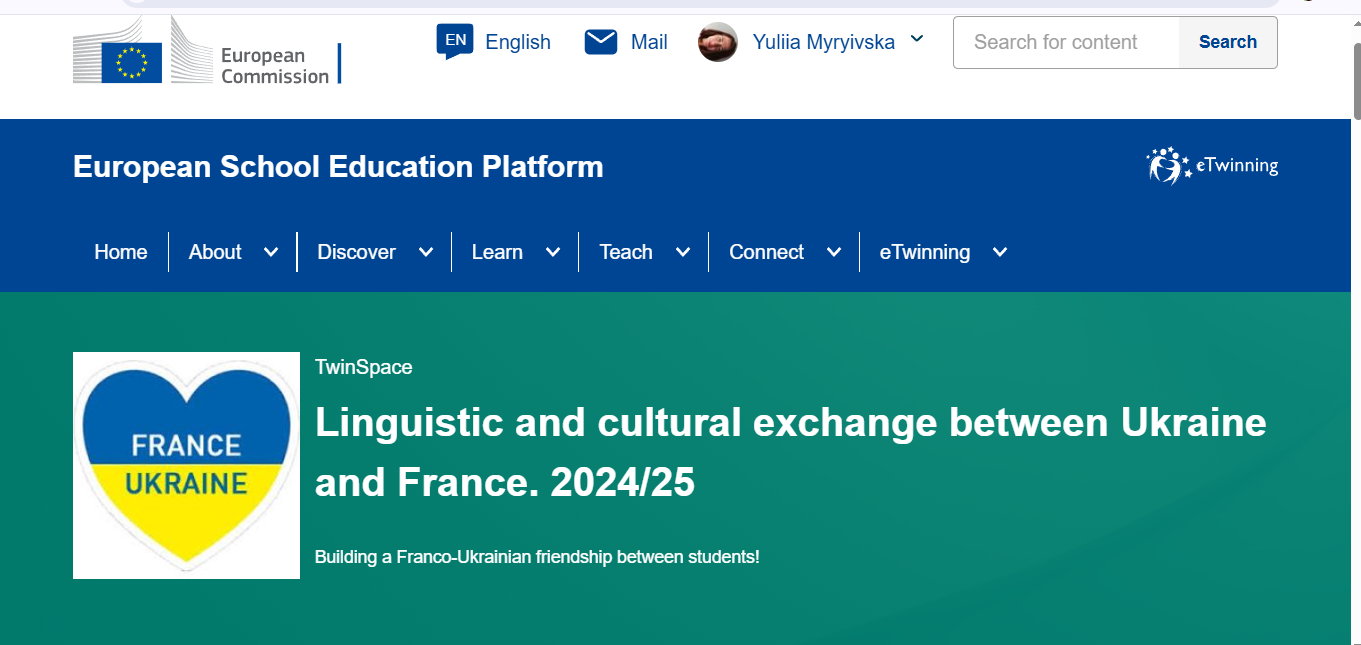The image size is (1361, 645).
Task: Select the Discover navigation item
Action: (356, 252)
